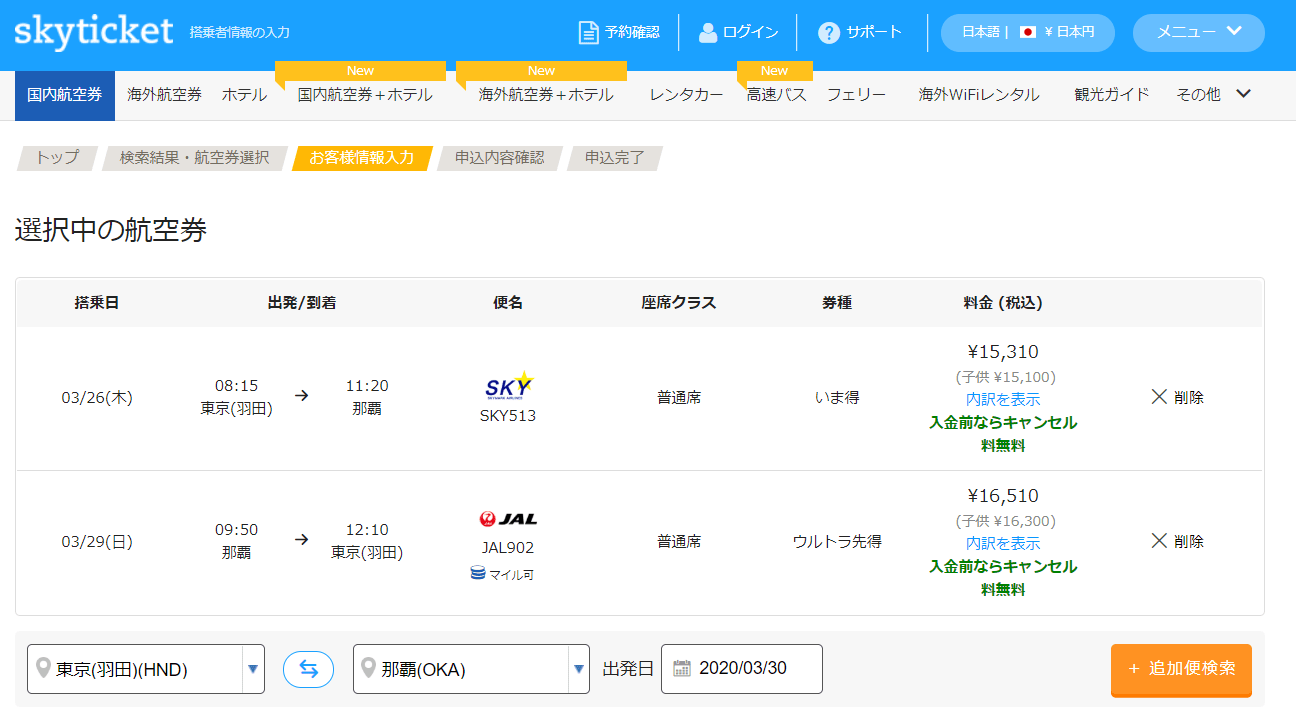Click the SKY airline logo
This screenshot has height=720, width=1296.
[x=508, y=386]
